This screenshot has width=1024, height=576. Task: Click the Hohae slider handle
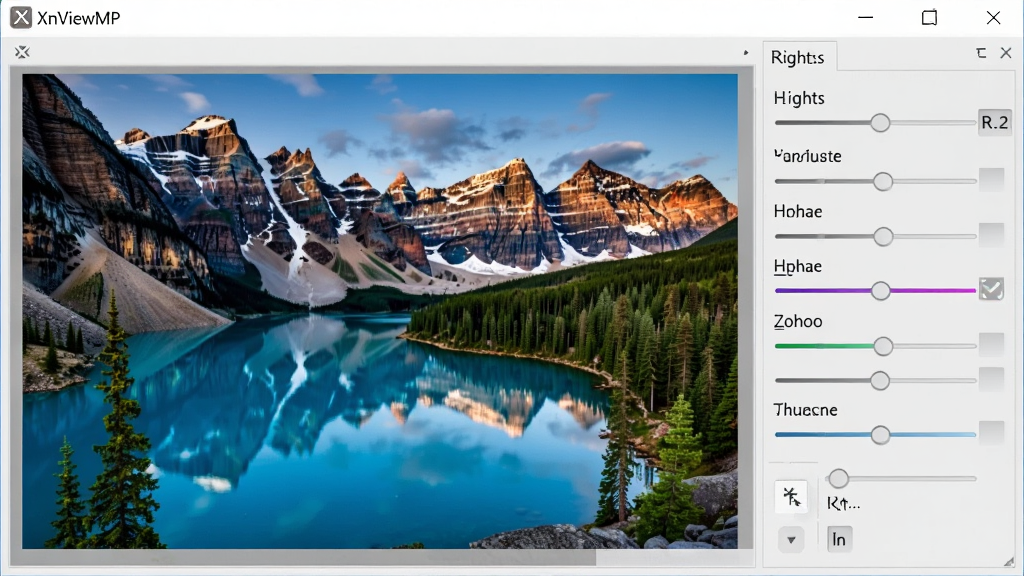(x=884, y=236)
